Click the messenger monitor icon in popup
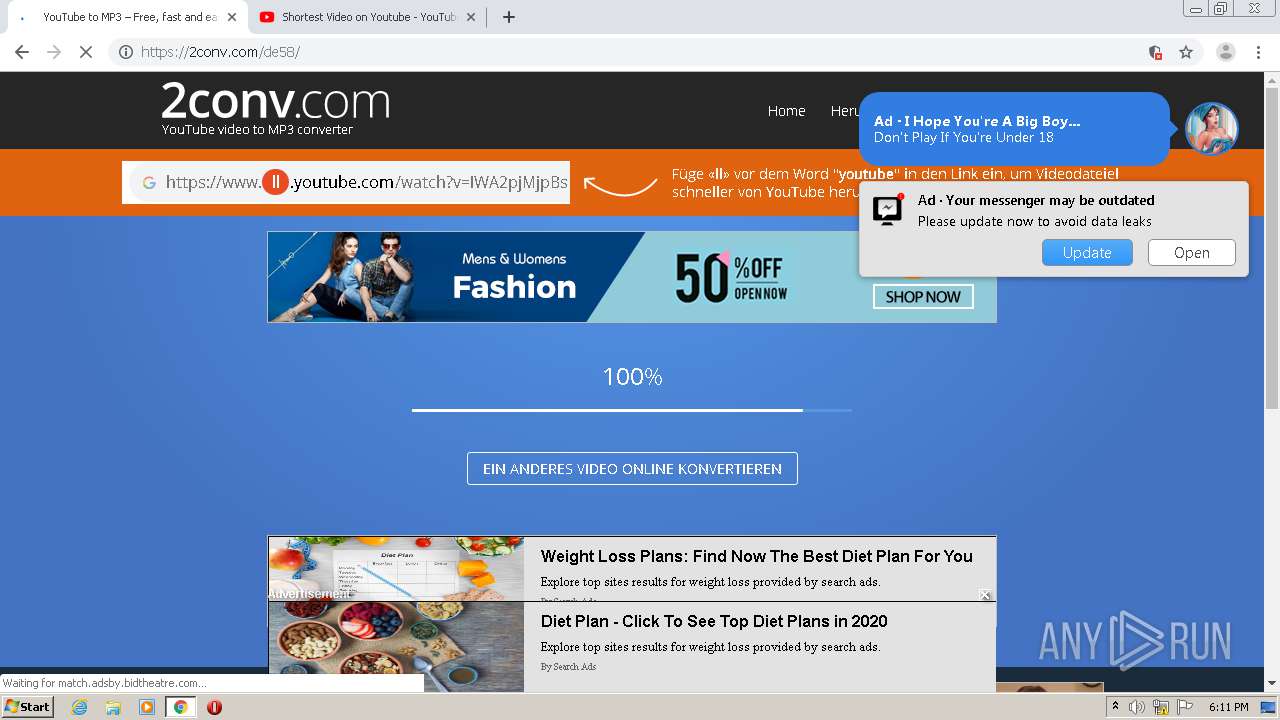The width and height of the screenshot is (1280, 720). [888, 209]
